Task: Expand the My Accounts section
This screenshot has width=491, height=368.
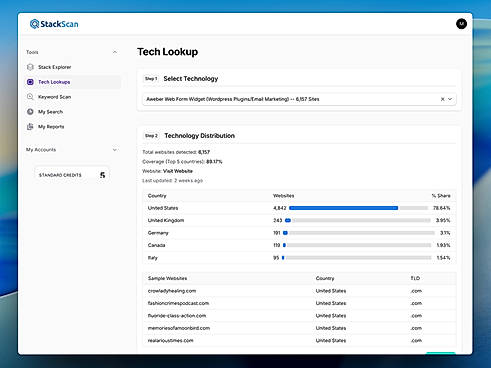Action: pyautogui.click(x=115, y=150)
